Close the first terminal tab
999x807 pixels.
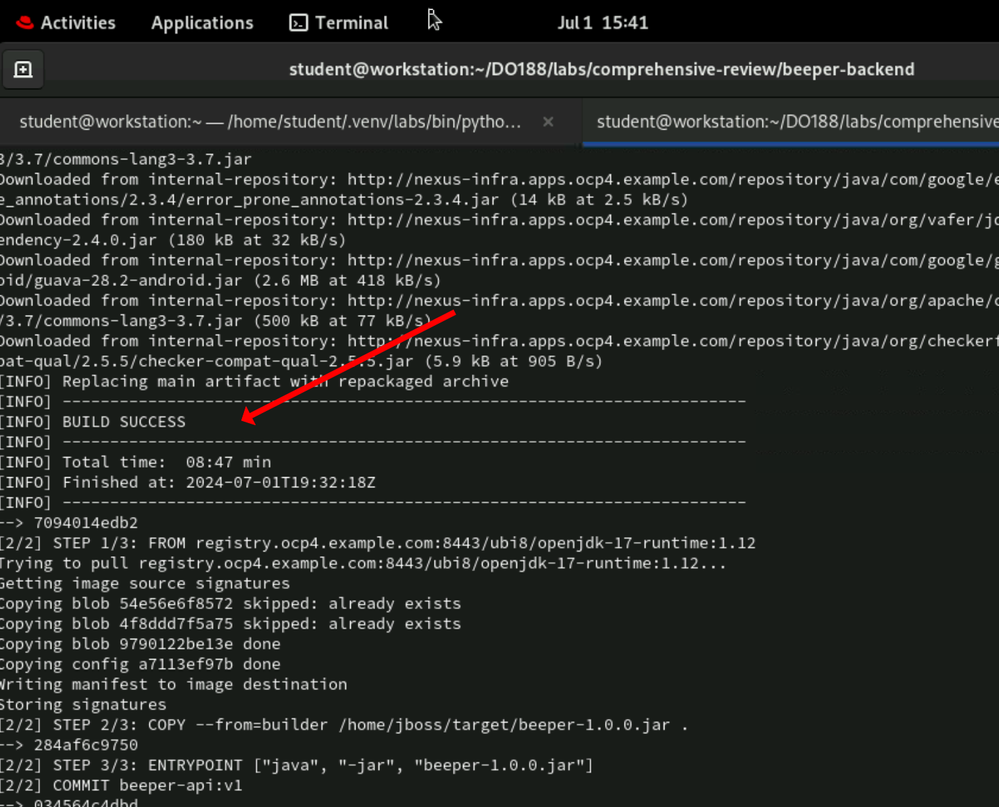coord(548,122)
